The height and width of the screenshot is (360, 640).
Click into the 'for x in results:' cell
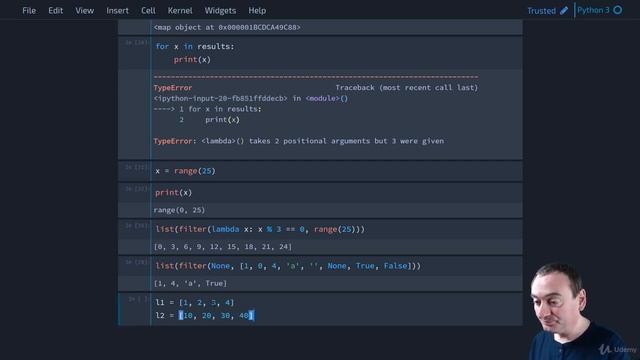pyautogui.click(x=337, y=53)
